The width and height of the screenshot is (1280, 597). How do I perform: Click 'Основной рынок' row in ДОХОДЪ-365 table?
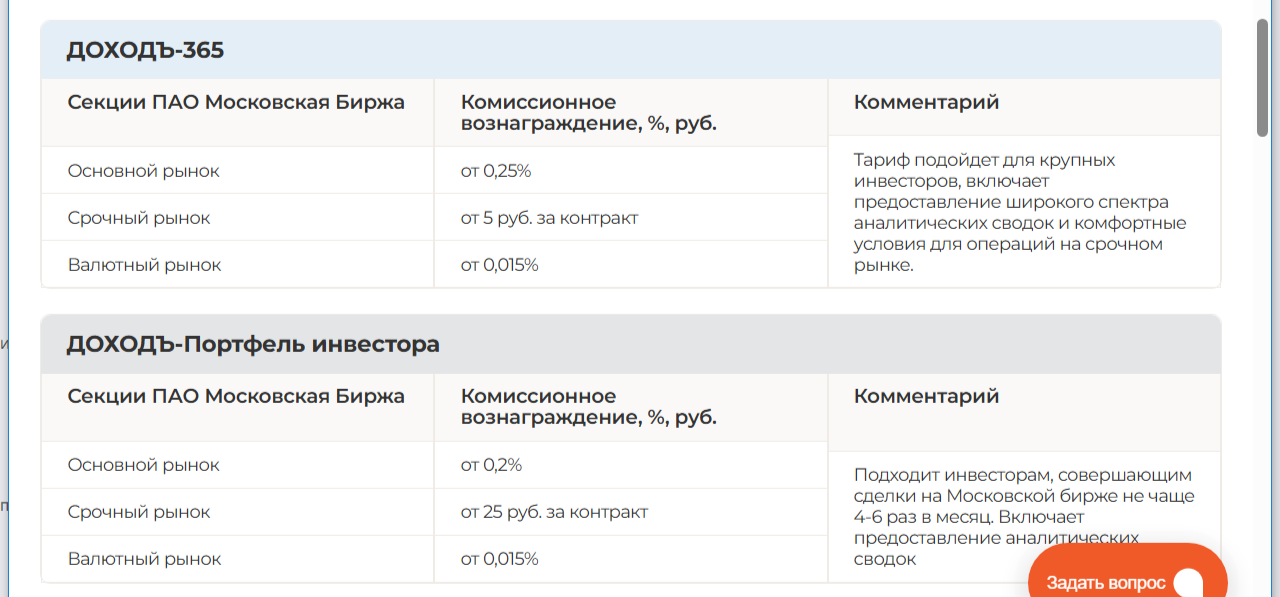(x=141, y=170)
